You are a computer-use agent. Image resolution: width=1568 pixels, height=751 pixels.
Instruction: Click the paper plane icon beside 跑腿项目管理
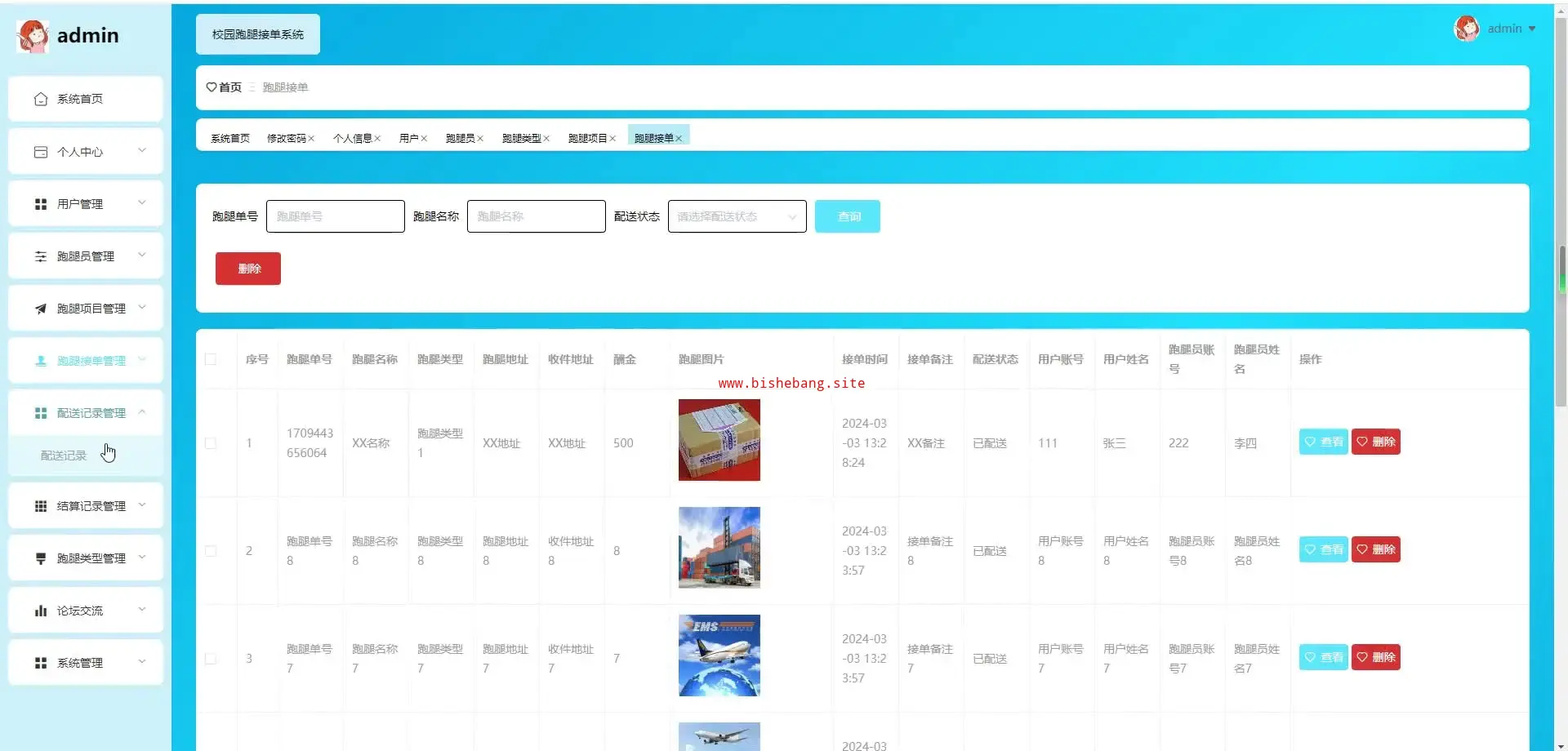point(41,309)
